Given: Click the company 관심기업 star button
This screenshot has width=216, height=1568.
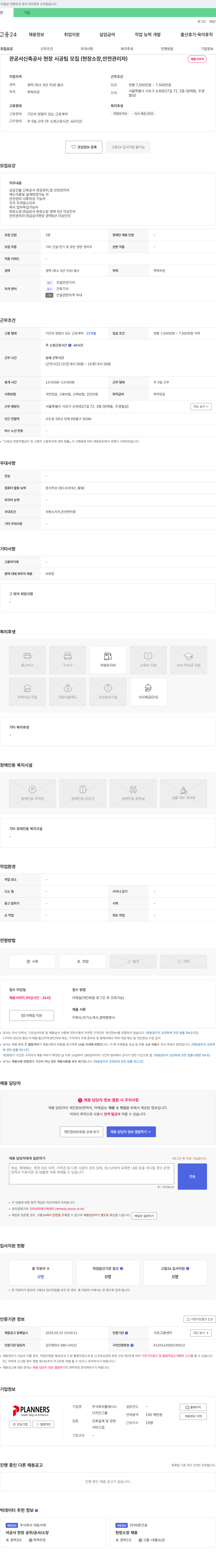Looking at the screenshot, I should [x=20, y=1424].
